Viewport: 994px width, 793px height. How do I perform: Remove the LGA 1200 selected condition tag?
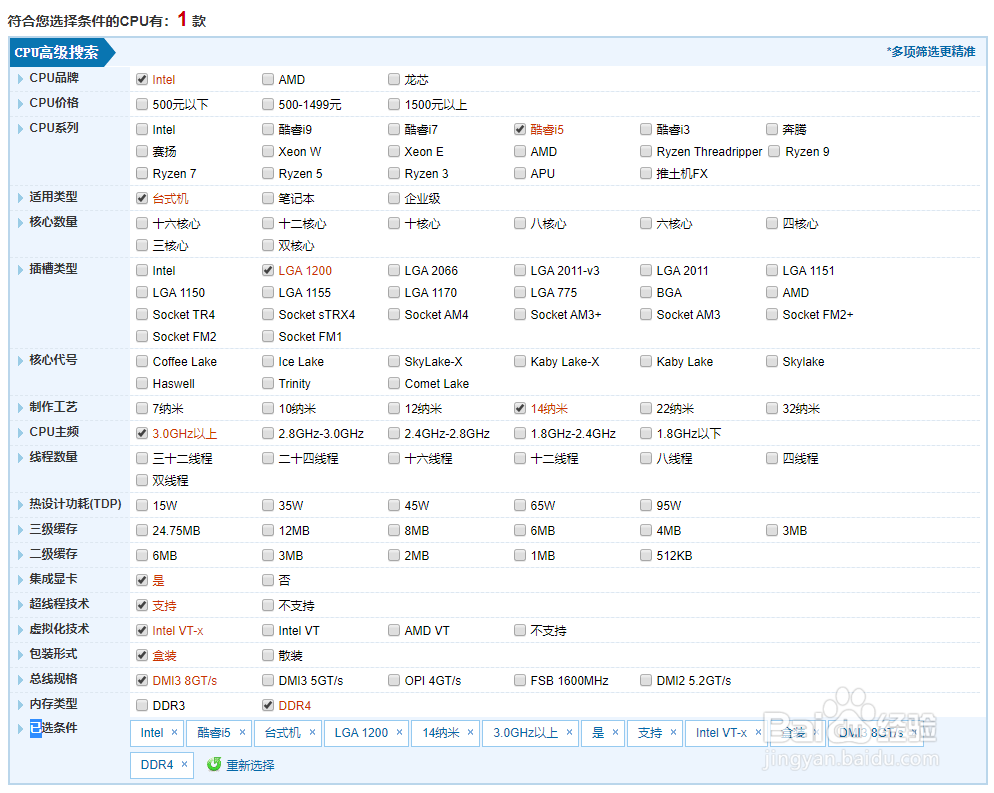coord(399,732)
